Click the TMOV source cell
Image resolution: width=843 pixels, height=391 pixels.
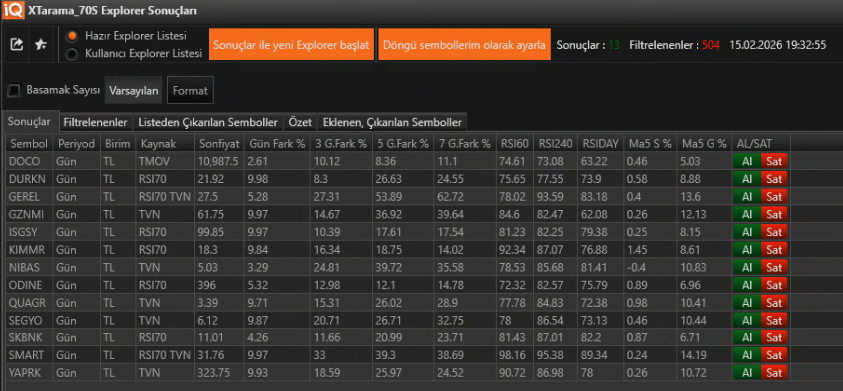tap(165, 161)
